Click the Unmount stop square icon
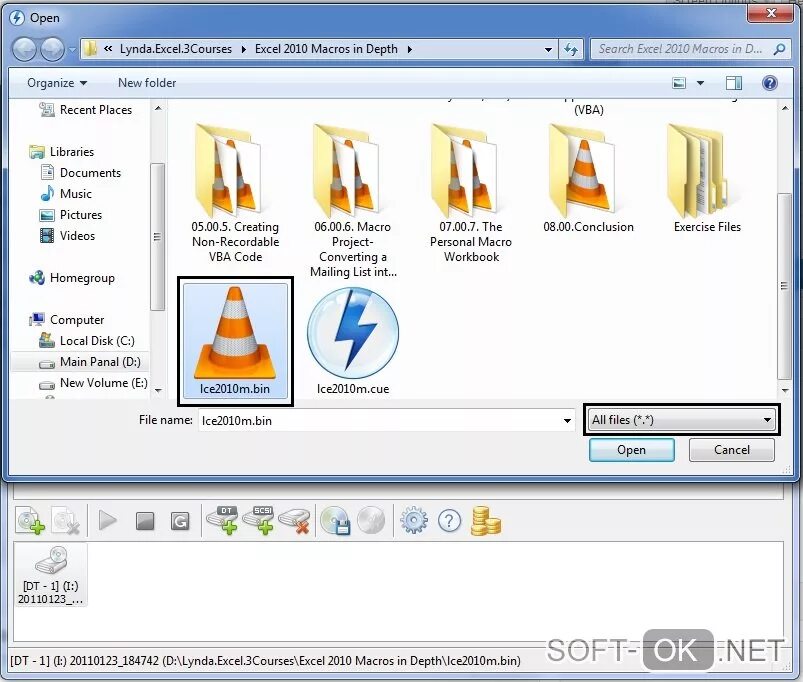 [145, 521]
